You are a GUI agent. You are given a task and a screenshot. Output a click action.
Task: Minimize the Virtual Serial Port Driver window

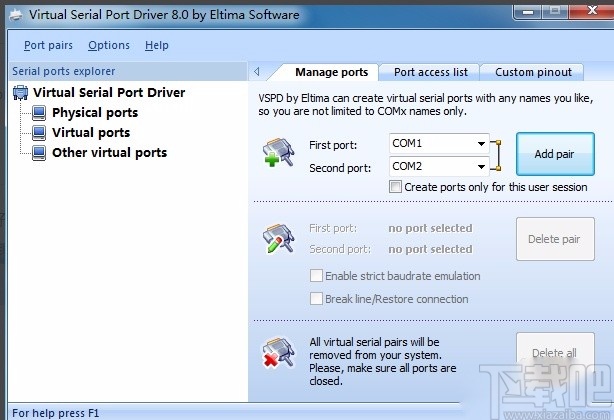coord(527,11)
